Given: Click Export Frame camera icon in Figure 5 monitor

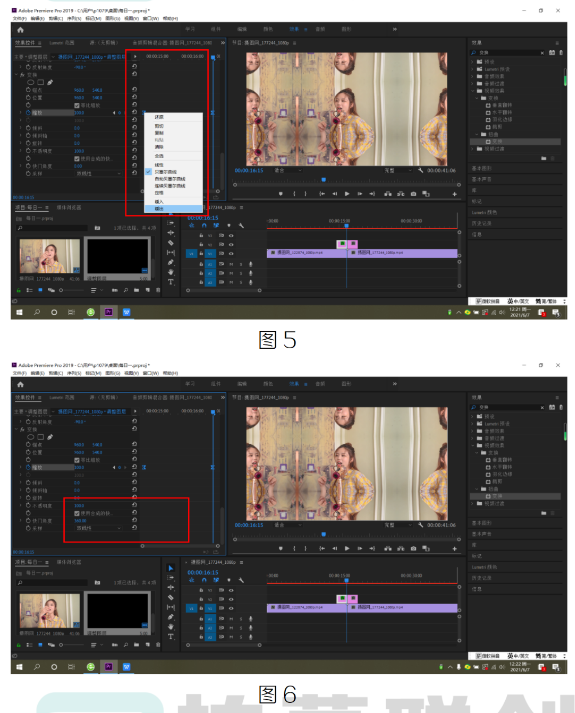Looking at the screenshot, I should pyautogui.click(x=413, y=194).
